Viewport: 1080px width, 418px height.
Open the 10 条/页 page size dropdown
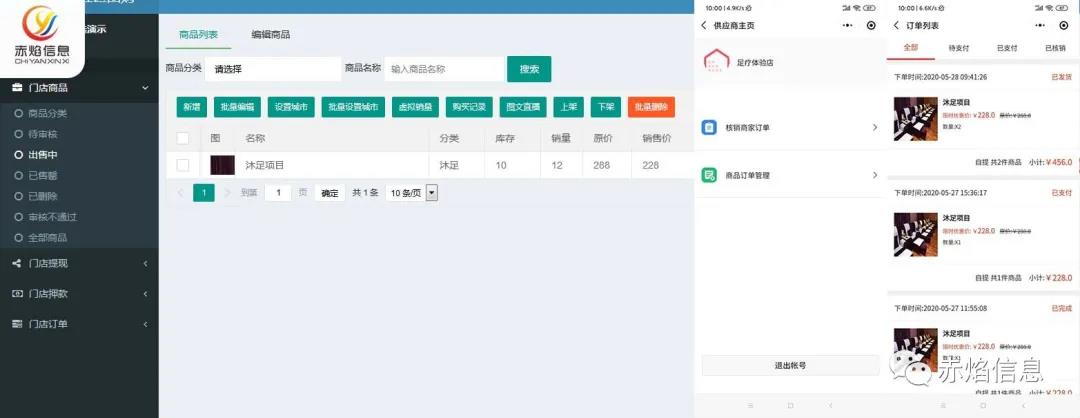coord(413,193)
